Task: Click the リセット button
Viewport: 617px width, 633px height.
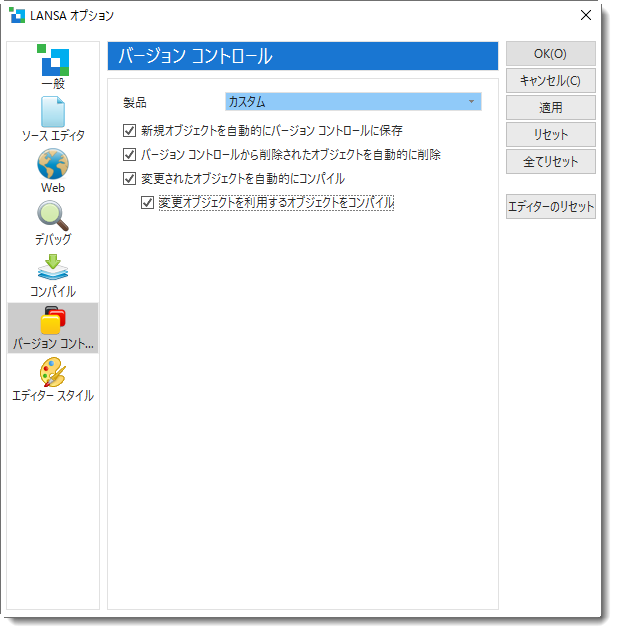Action: [550, 135]
